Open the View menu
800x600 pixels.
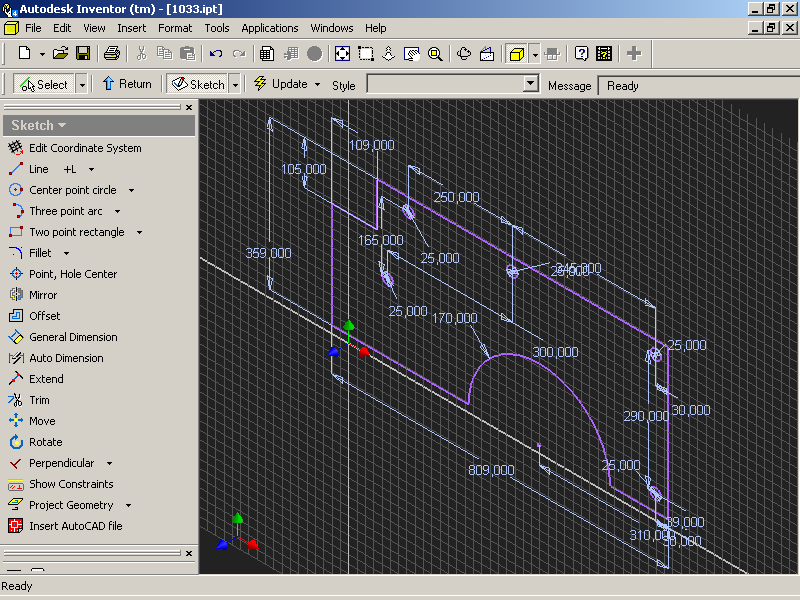[x=94, y=28]
